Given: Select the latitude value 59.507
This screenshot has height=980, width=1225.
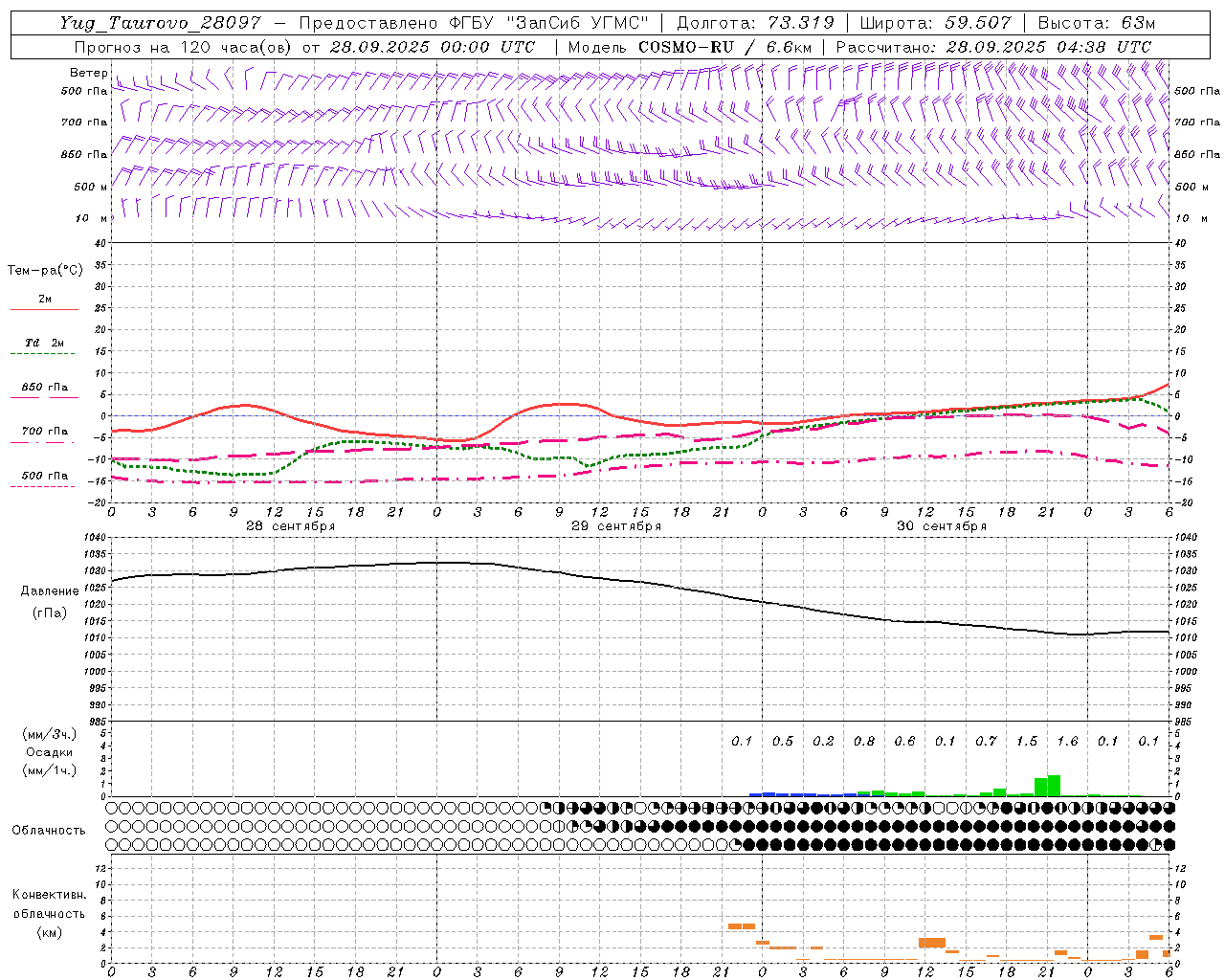Looking at the screenshot, I should point(977,23).
